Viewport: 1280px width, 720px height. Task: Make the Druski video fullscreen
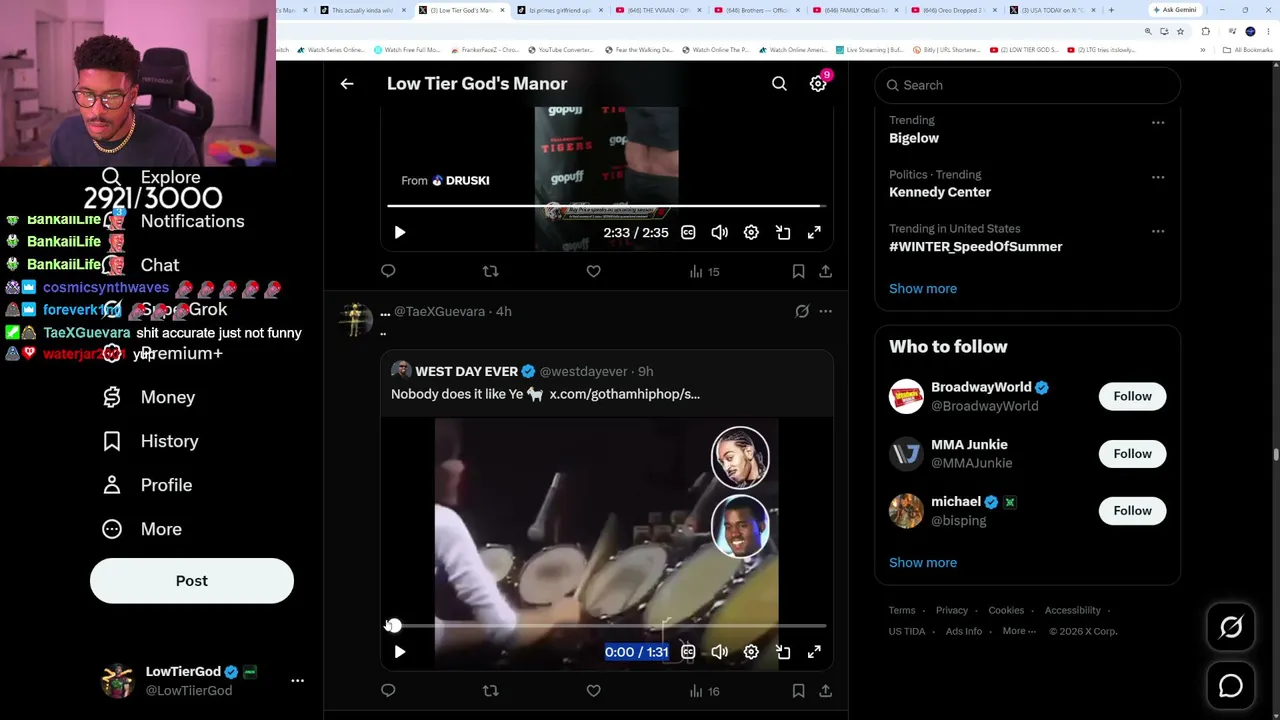tap(814, 232)
